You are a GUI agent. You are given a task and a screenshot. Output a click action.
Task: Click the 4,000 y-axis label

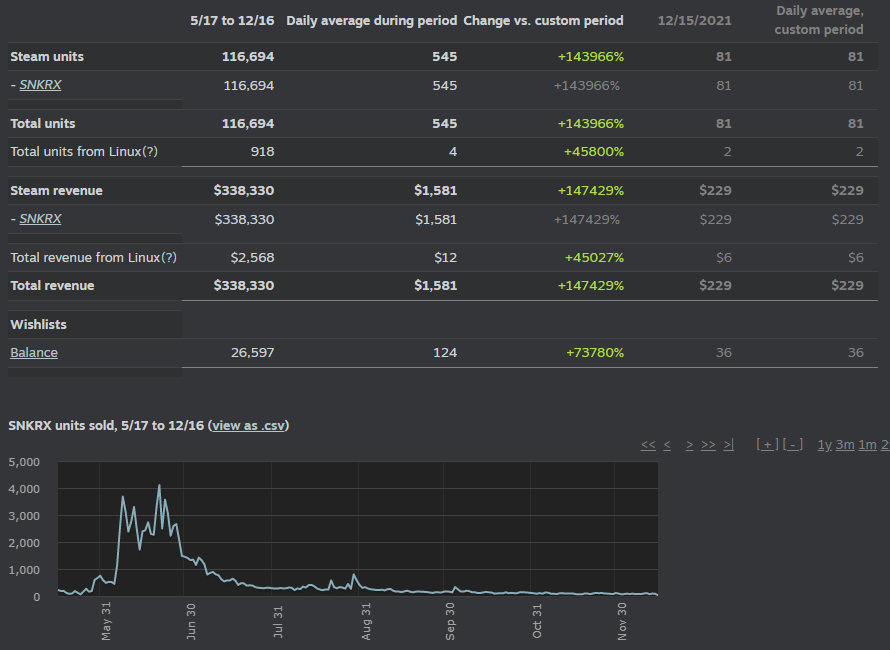[24, 489]
